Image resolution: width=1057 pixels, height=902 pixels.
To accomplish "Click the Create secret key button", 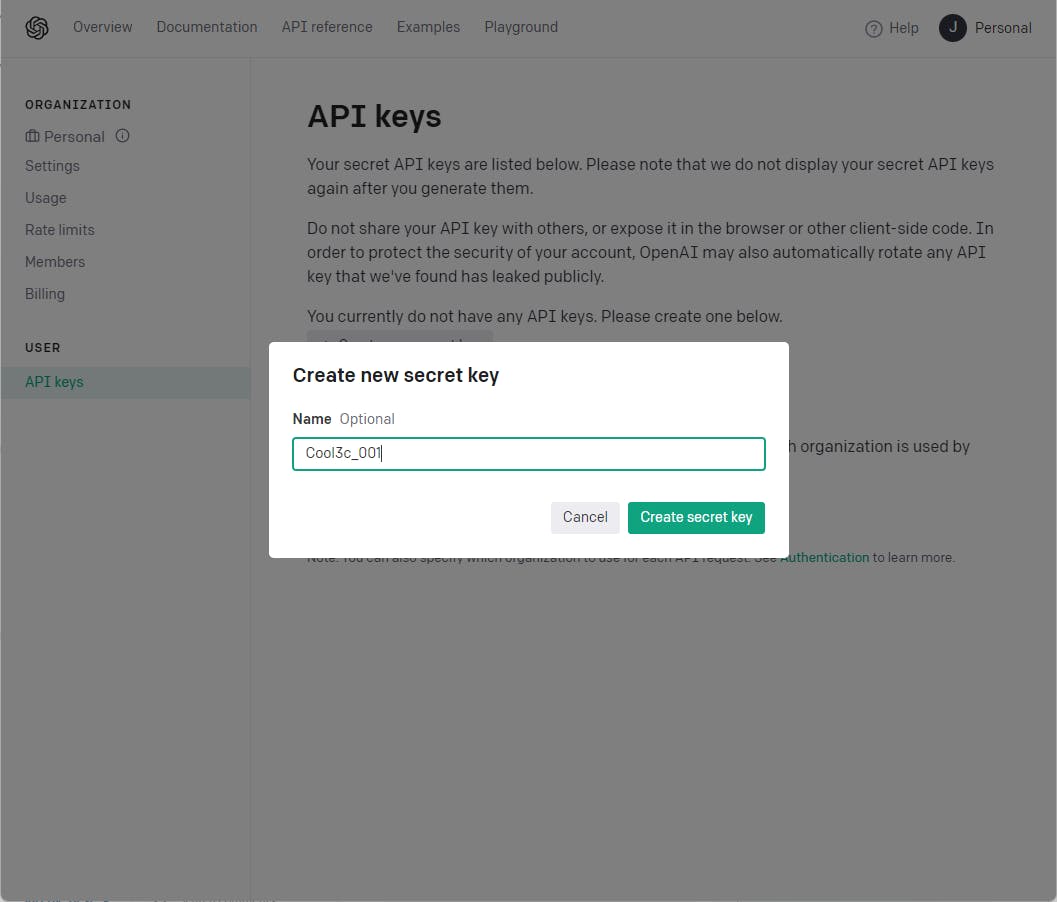I will 696,517.
